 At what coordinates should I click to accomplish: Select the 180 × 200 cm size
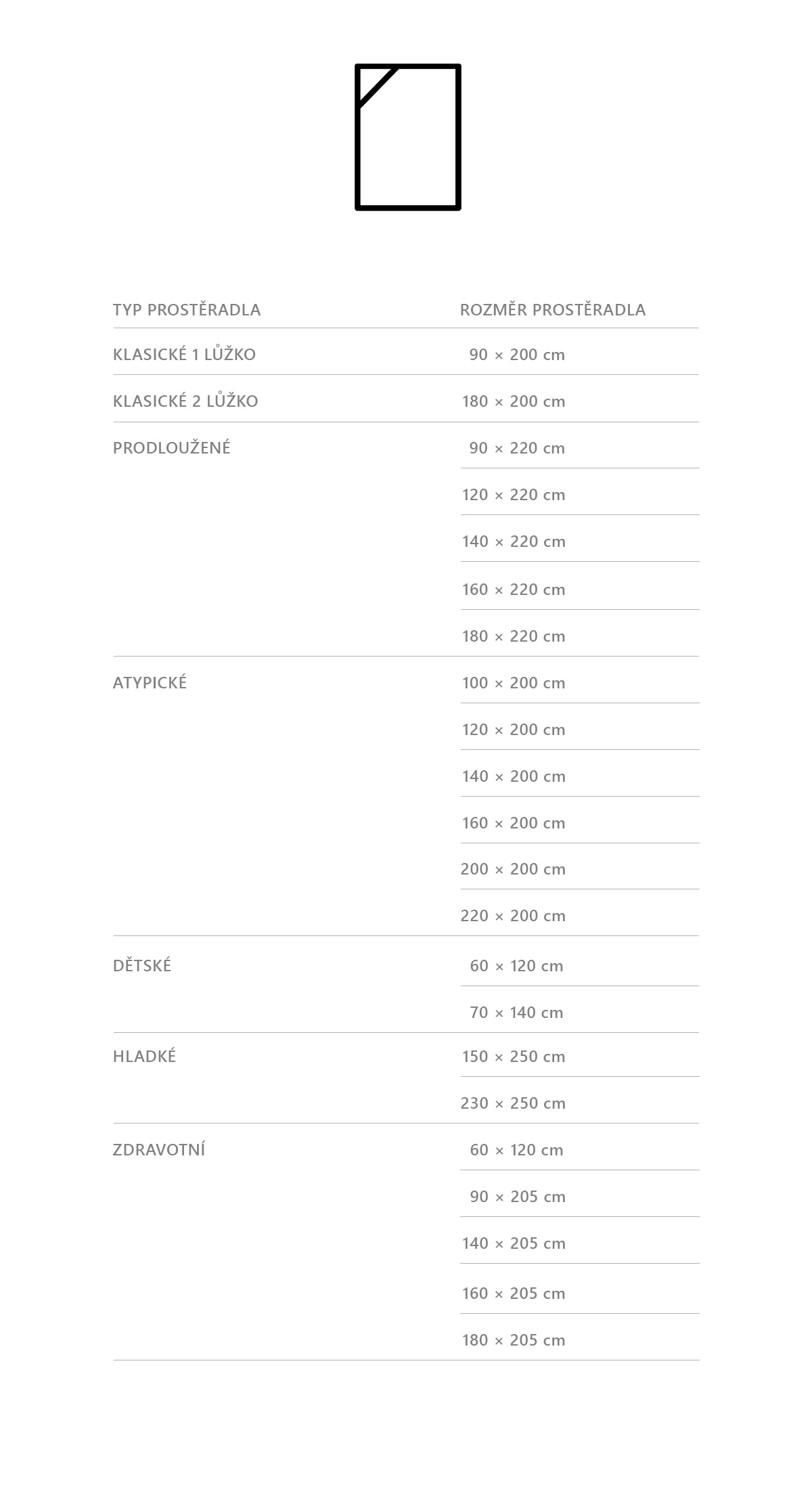point(514,401)
